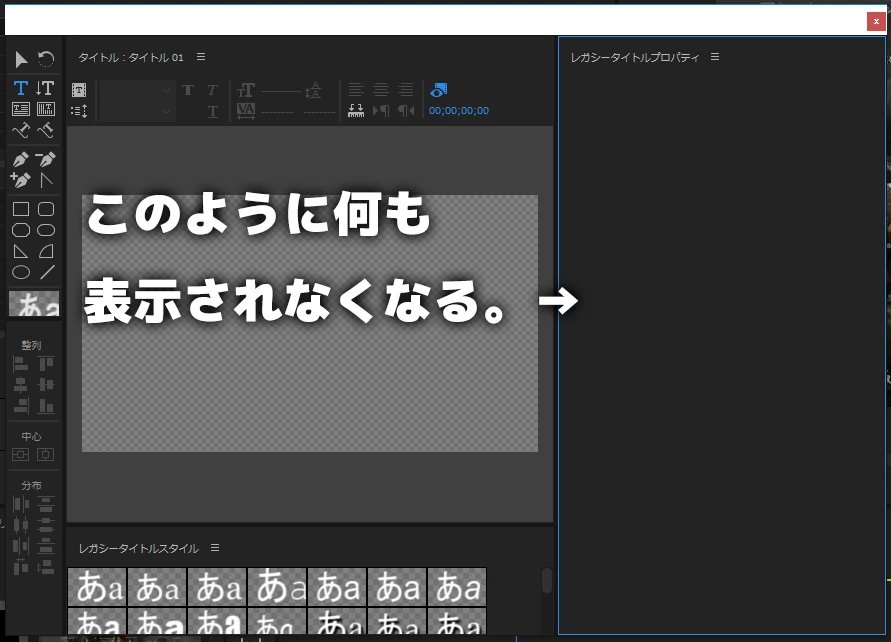
Task: Pick the Rounded Rectangle tool
Action: [x=46, y=230]
